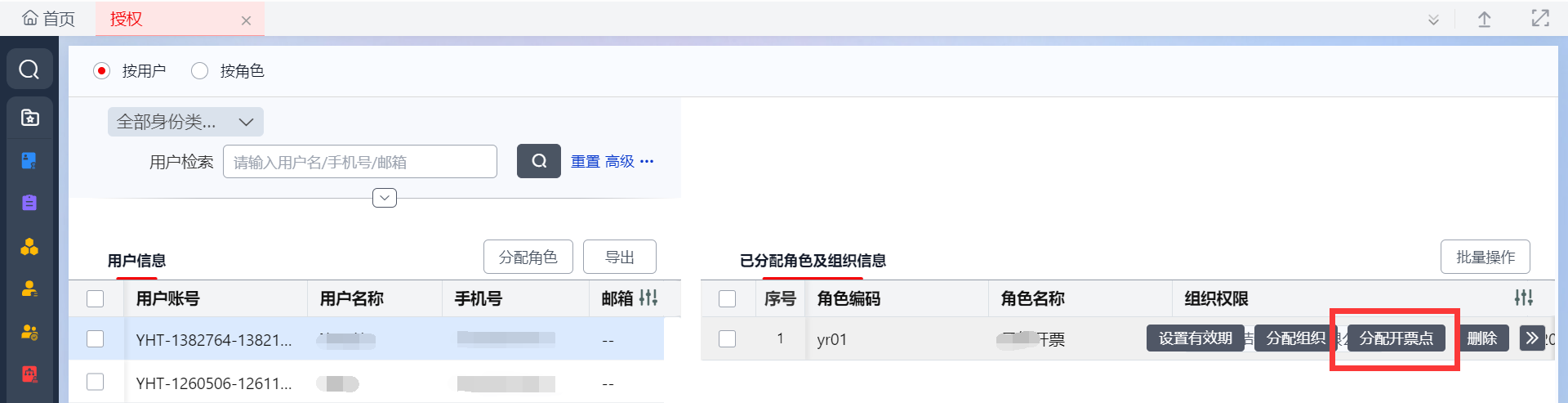This screenshot has height=403, width=1568.
Task: Click the sidebar search magnifier icon
Action: (29, 69)
